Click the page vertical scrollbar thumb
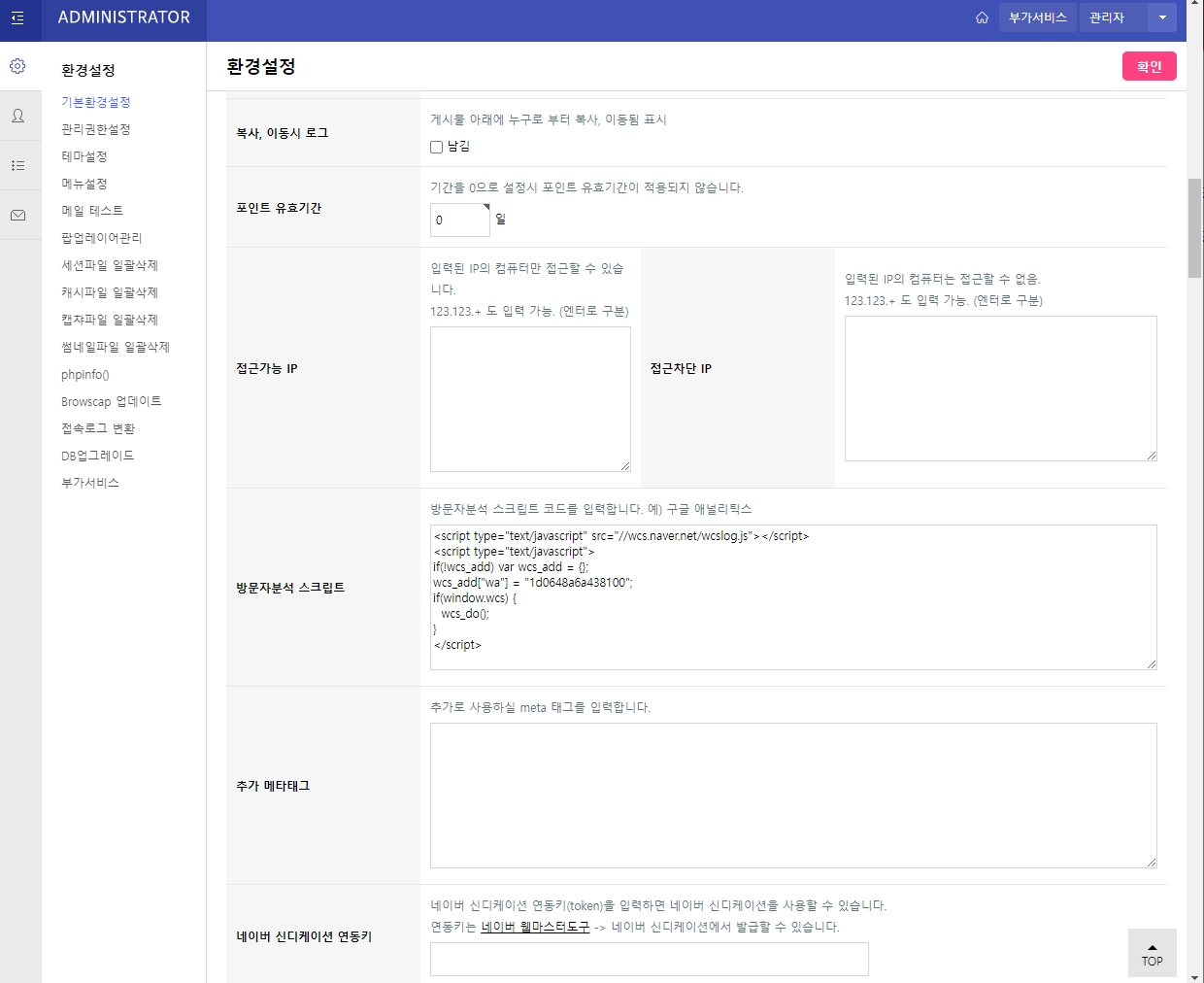1204x983 pixels. 1194,228
